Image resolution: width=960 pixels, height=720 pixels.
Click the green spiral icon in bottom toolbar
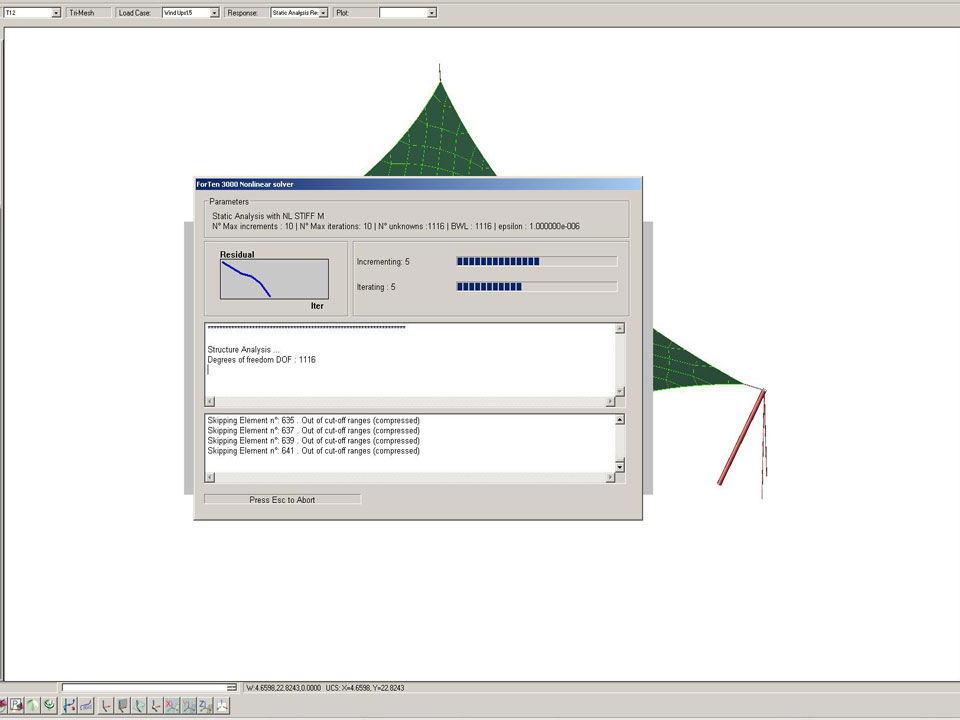49,706
